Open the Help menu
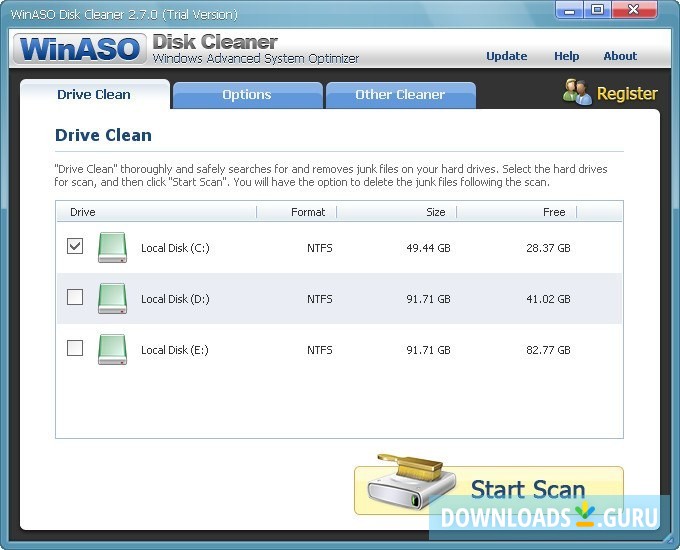The width and height of the screenshot is (680, 550). pos(566,56)
